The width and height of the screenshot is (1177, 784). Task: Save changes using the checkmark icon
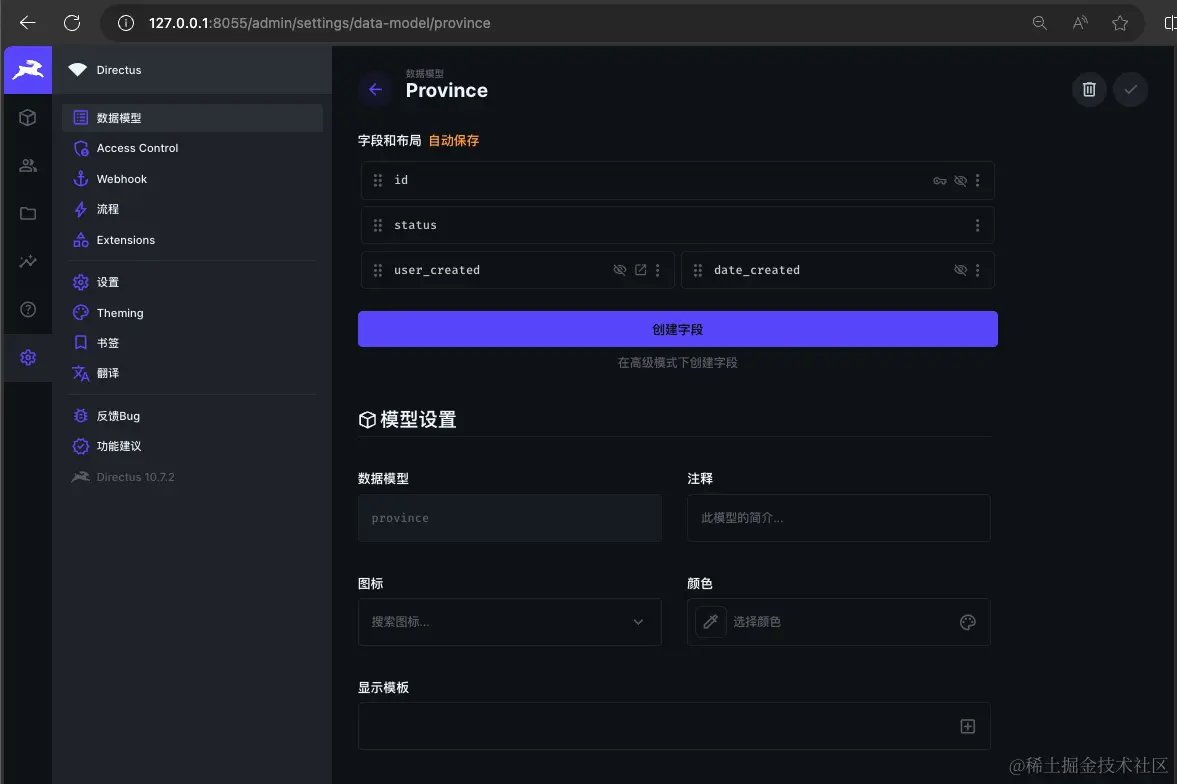[1130, 89]
